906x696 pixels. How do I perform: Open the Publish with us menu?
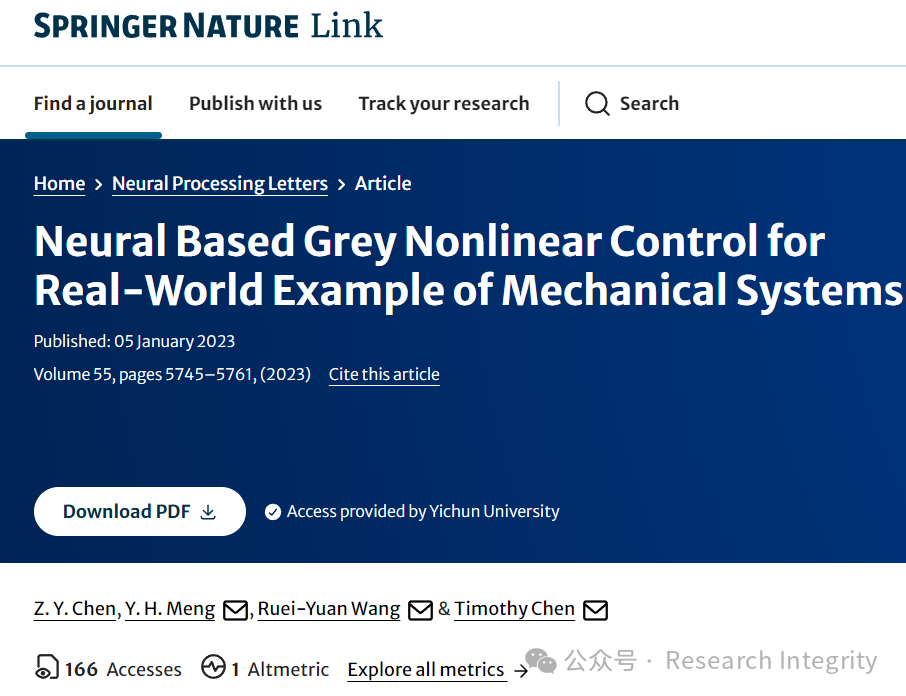255,103
